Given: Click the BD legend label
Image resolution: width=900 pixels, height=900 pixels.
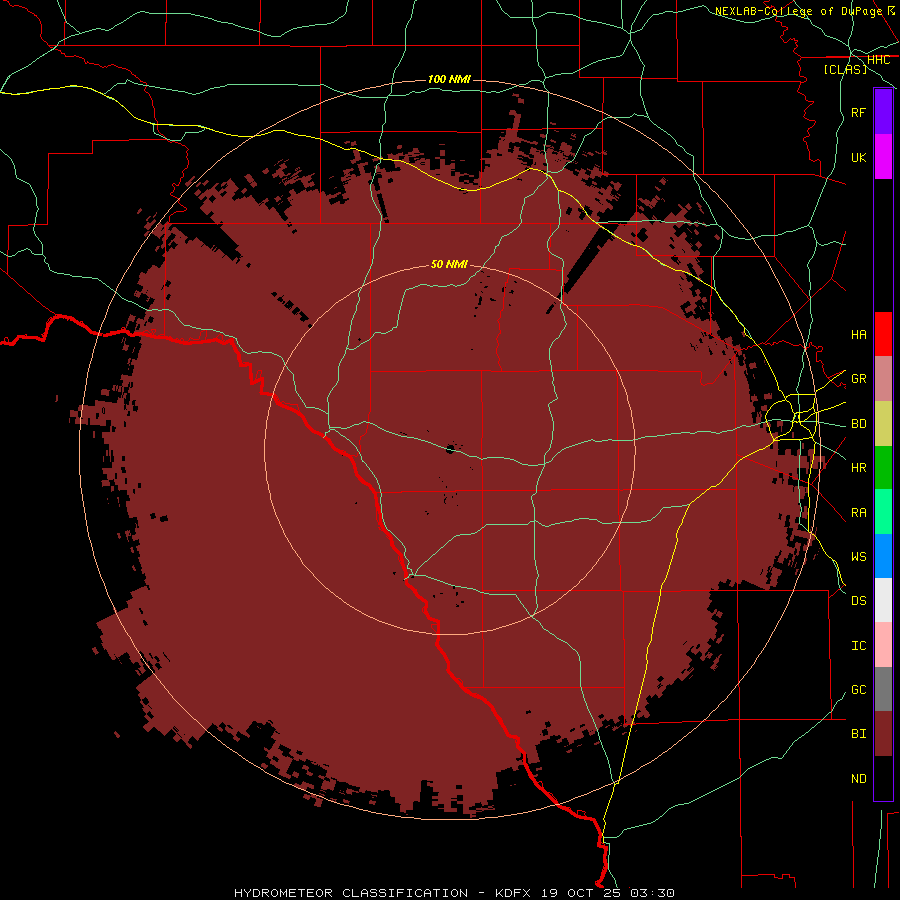Looking at the screenshot, I should [x=858, y=424].
